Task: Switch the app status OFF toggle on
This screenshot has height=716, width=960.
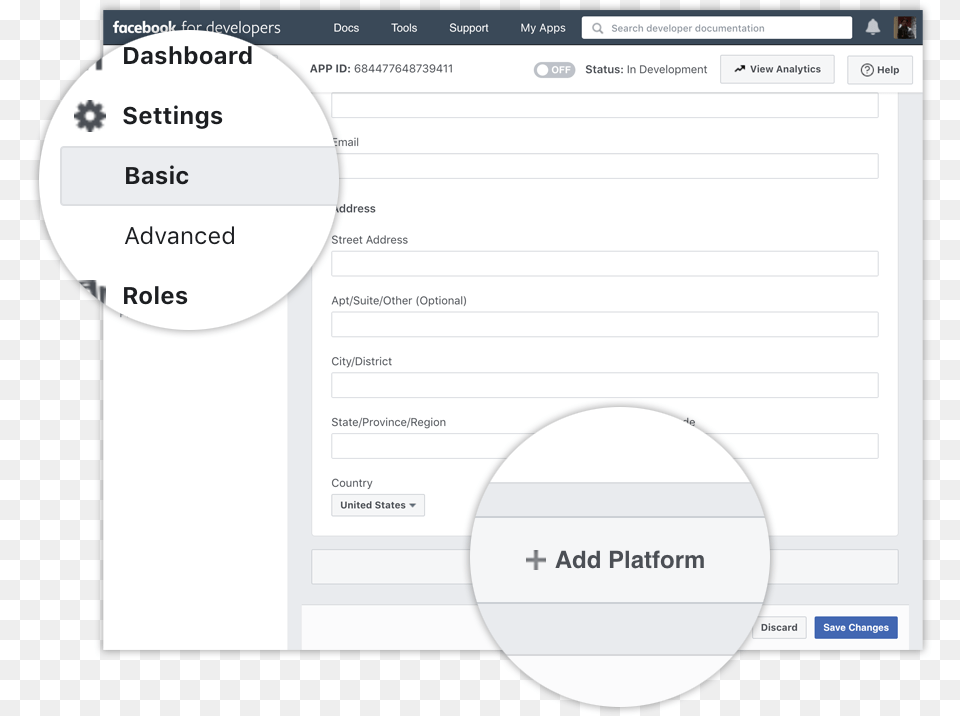Action: pos(554,70)
